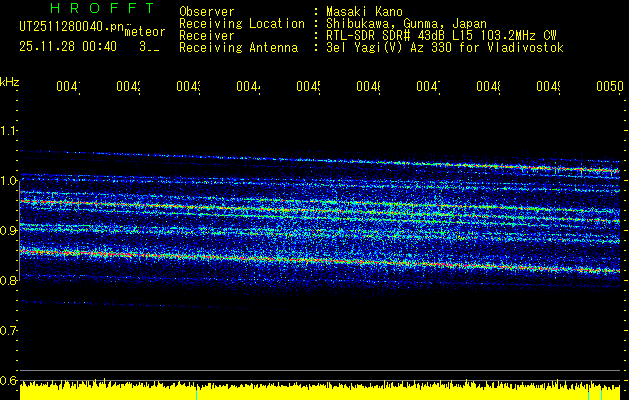Image resolution: width=629 pixels, height=400 pixels.
Task: Click the 0050 time marker
Action: click(609, 88)
